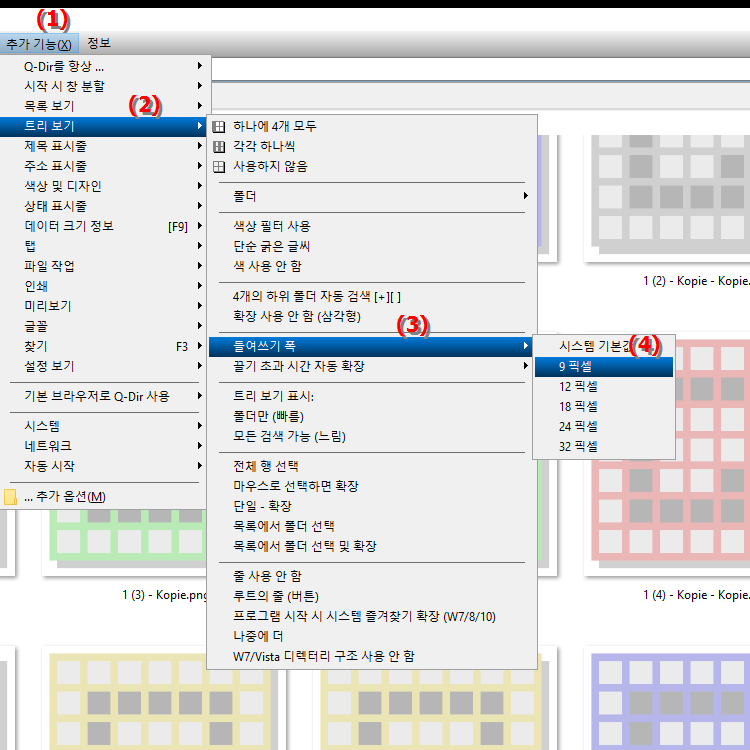The height and width of the screenshot is (750, 750).
Task: Expand the 목록 보기 submenu
Action: (103, 106)
